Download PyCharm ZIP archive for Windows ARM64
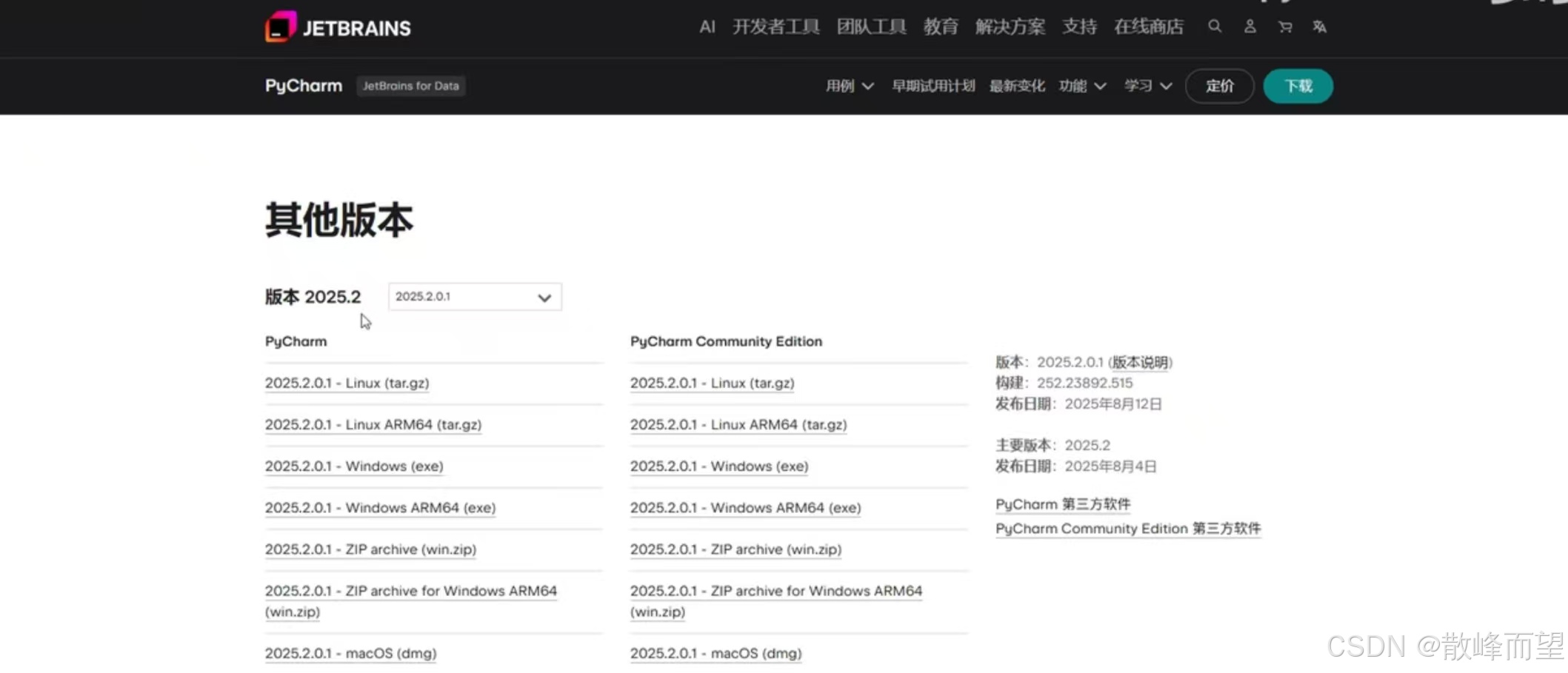This screenshot has width=1568, height=673. pos(411,600)
